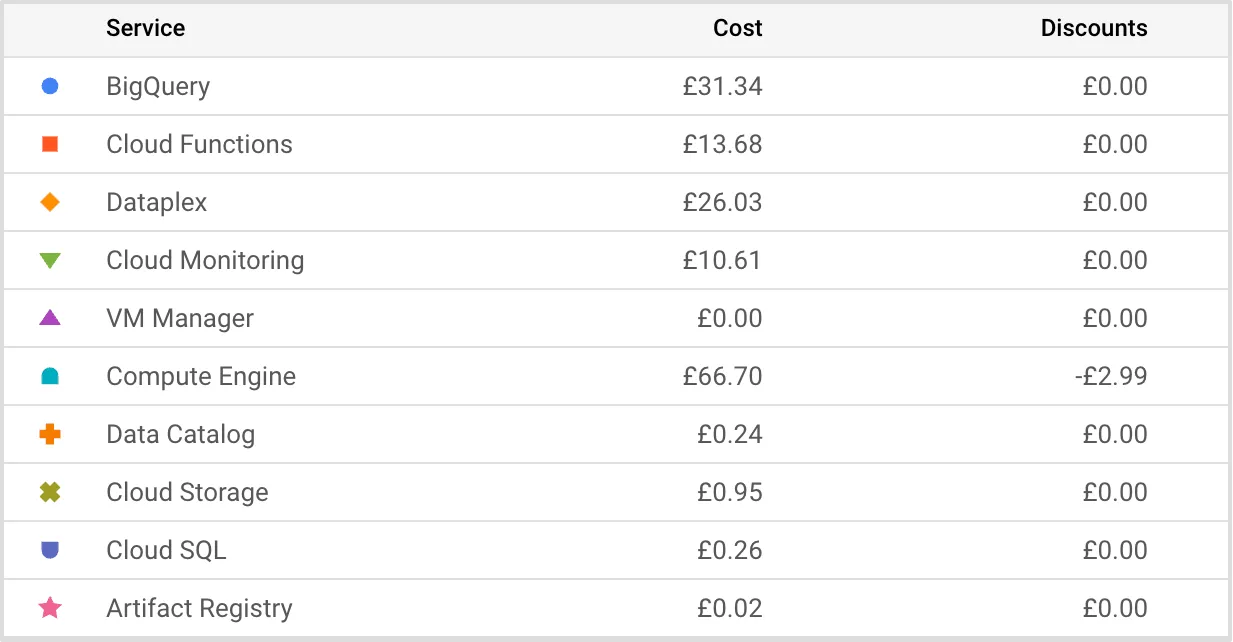Screen dimensions: 1233x642
Task: Sort by the Cost column header
Action: click(737, 28)
